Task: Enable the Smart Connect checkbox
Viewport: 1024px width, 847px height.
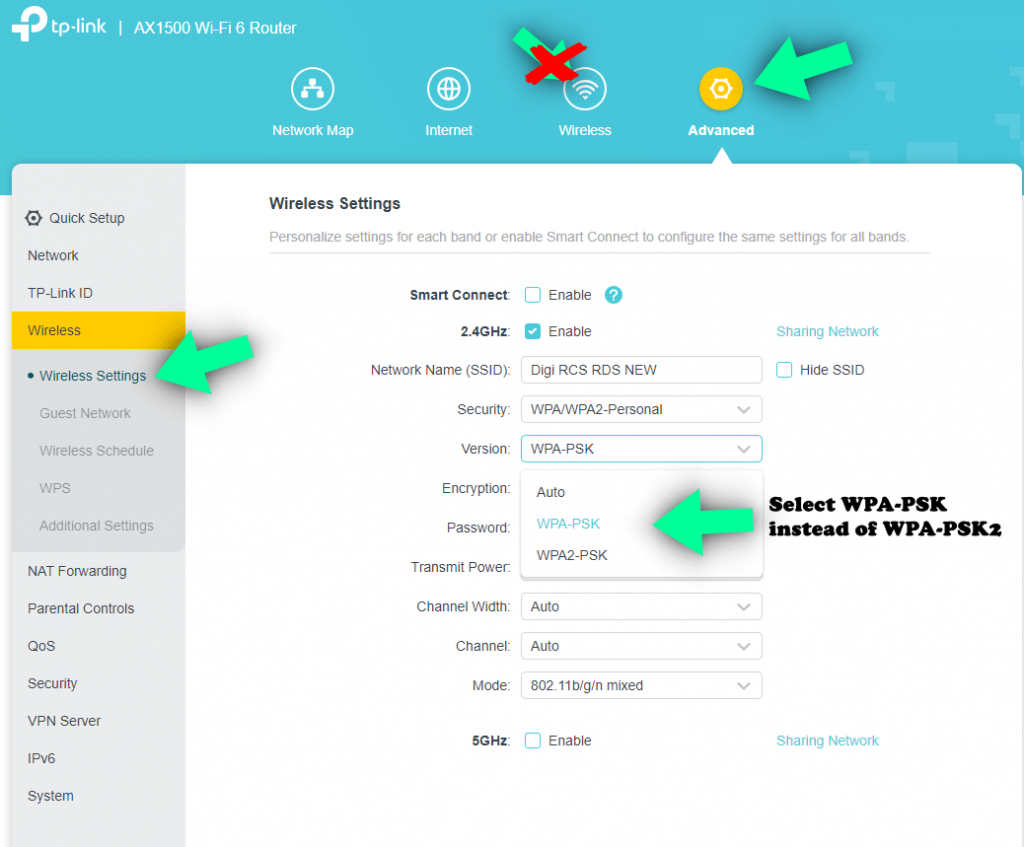Action: coord(531,294)
